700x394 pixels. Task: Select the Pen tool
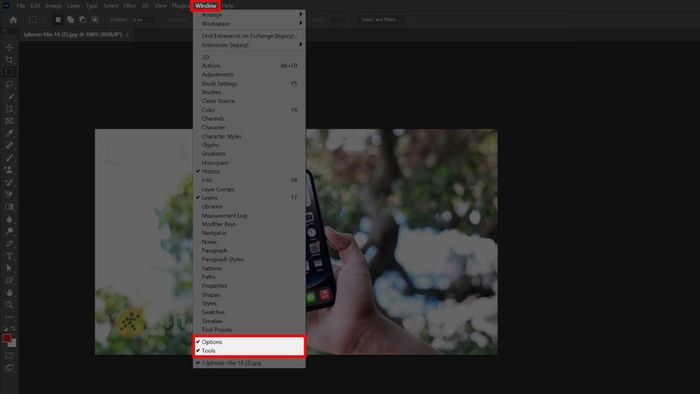coord(9,244)
